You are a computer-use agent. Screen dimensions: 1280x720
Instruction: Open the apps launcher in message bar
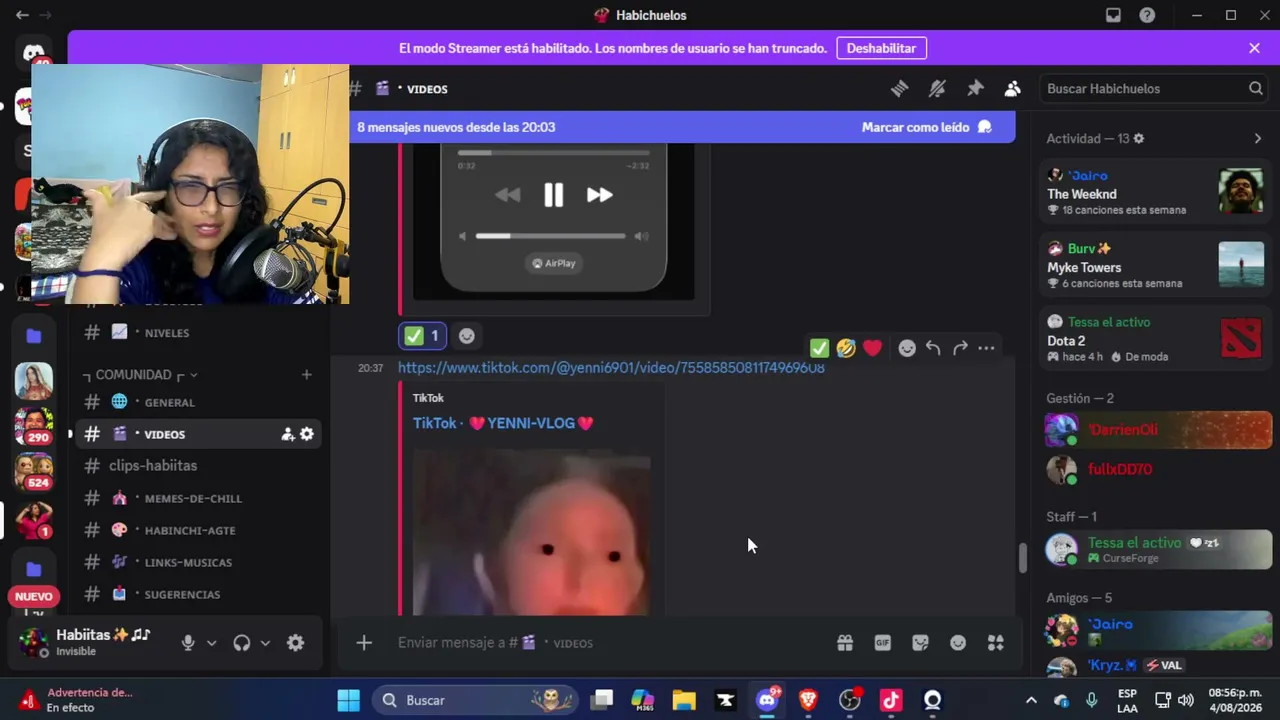(996, 643)
